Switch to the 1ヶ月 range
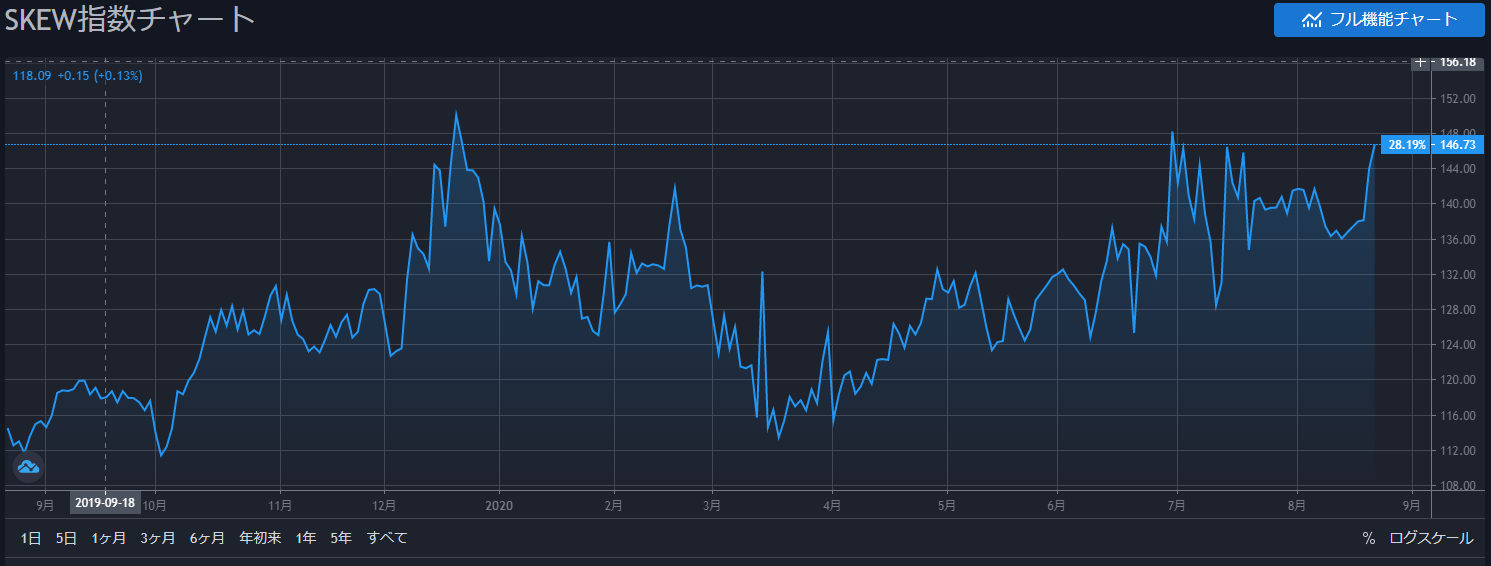 pos(108,538)
